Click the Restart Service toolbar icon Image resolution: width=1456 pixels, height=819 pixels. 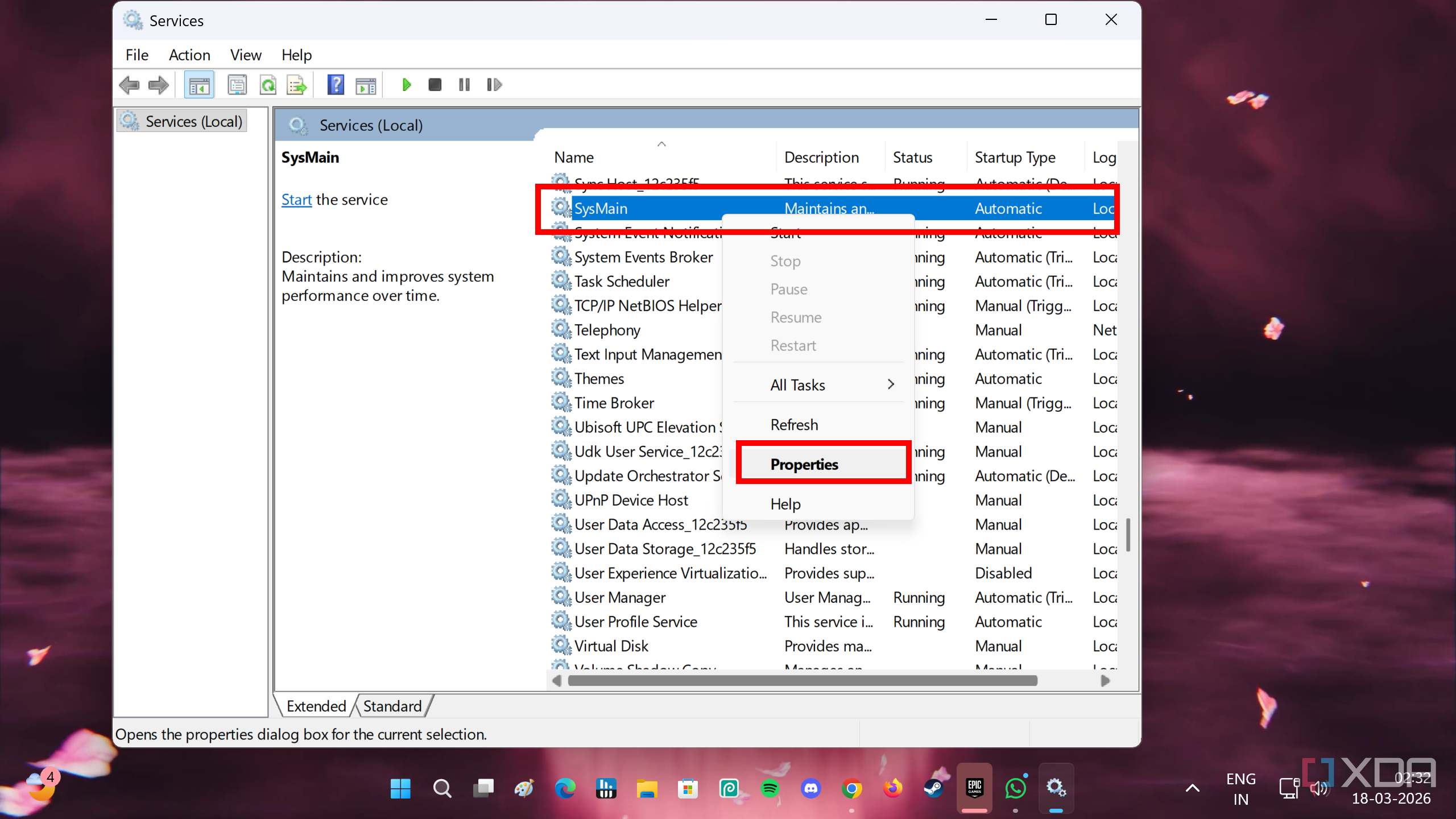click(x=494, y=85)
